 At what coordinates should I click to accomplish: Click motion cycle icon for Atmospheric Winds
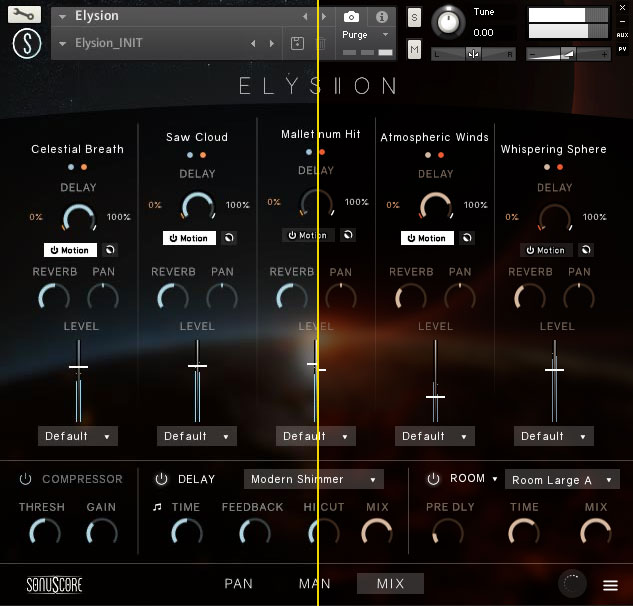(467, 238)
